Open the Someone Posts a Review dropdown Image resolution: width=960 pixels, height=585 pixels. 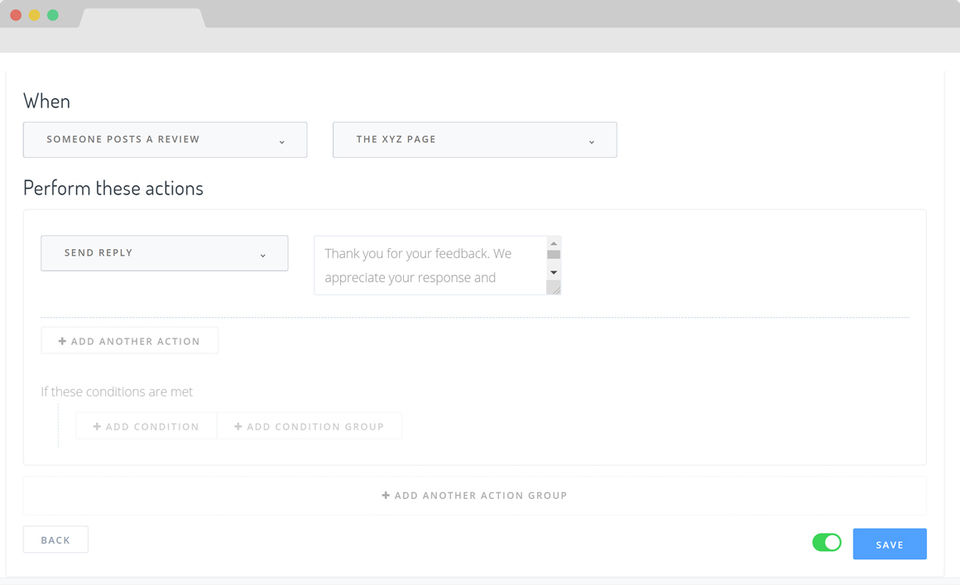point(164,140)
